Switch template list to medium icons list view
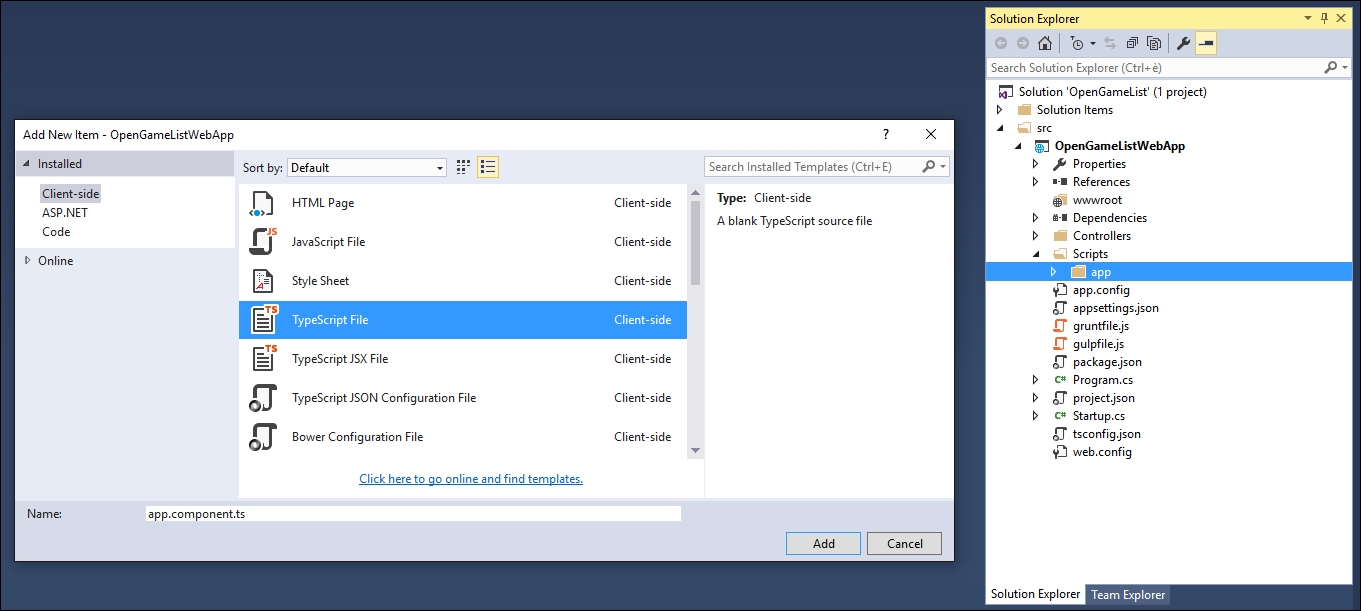The height and width of the screenshot is (611, 1361). click(488, 167)
